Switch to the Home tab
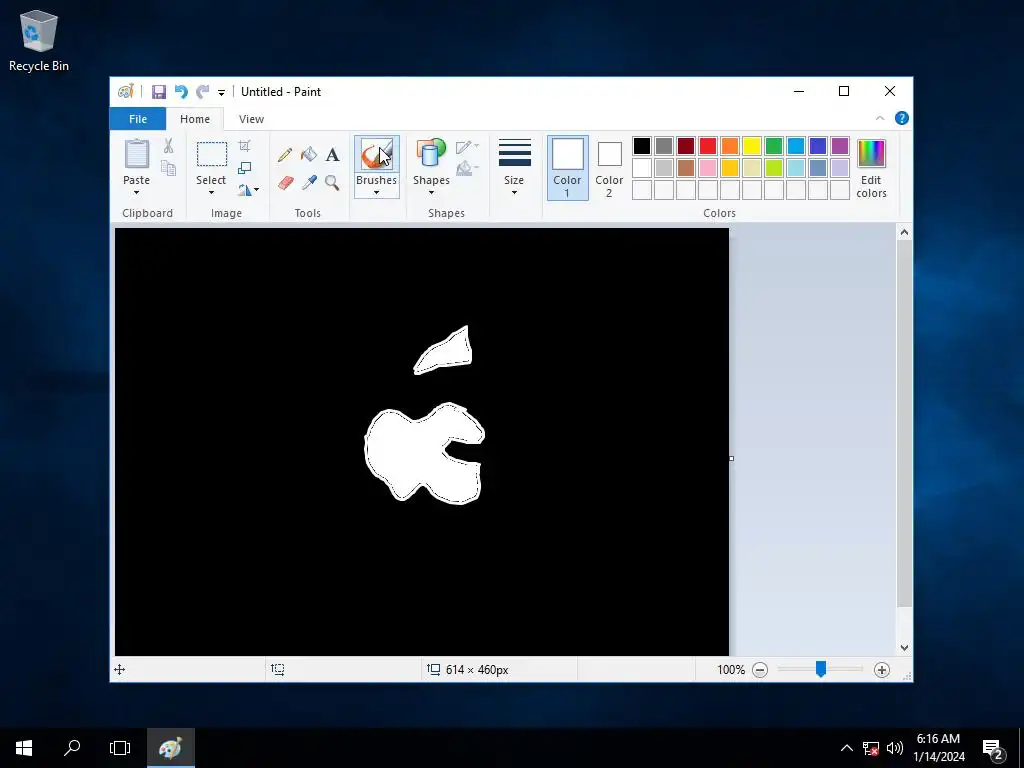This screenshot has width=1024, height=768. point(195,119)
